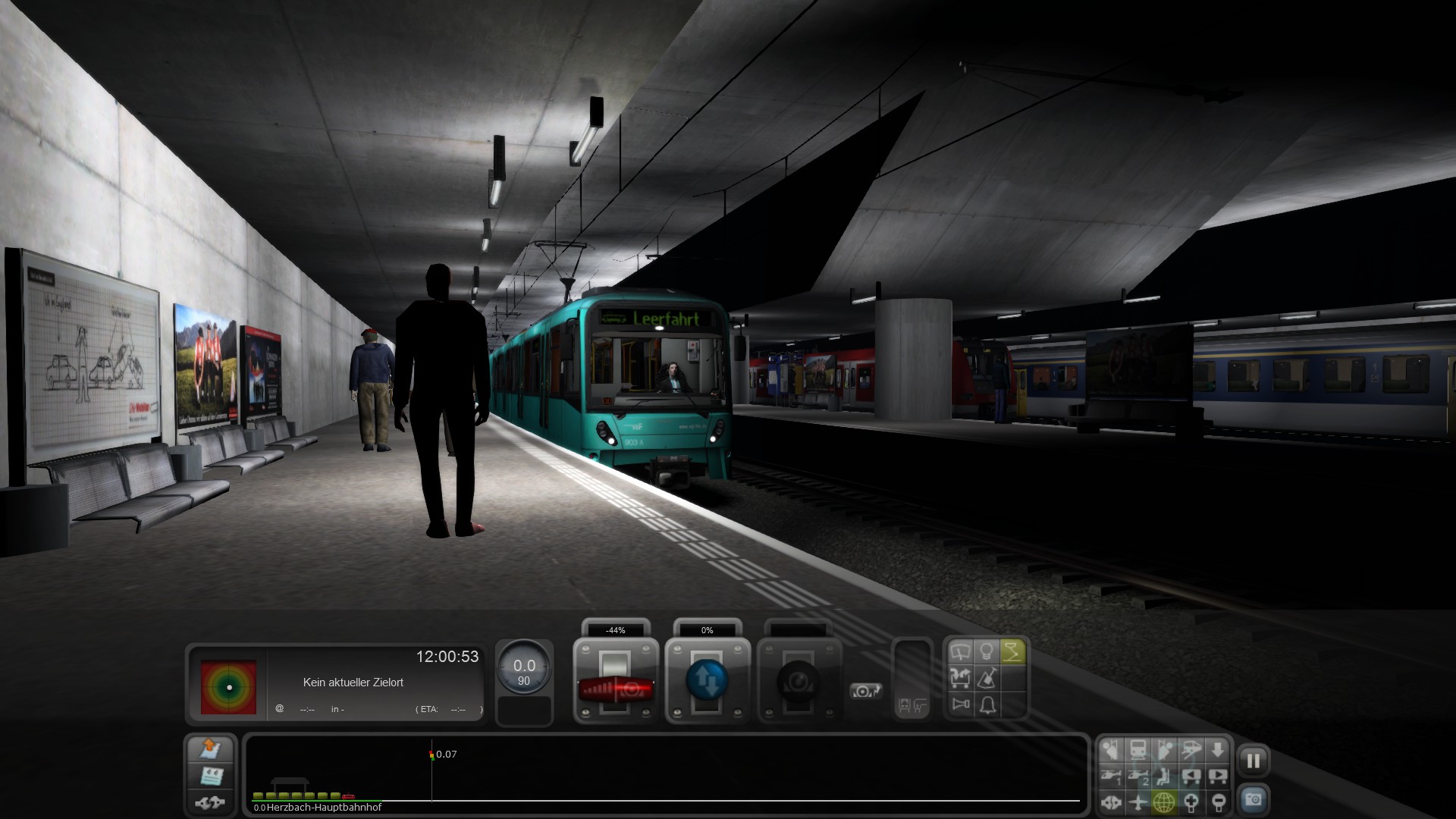This screenshot has height=819, width=1456.
Task: Open the 2D map globe icon
Action: coord(1164,802)
